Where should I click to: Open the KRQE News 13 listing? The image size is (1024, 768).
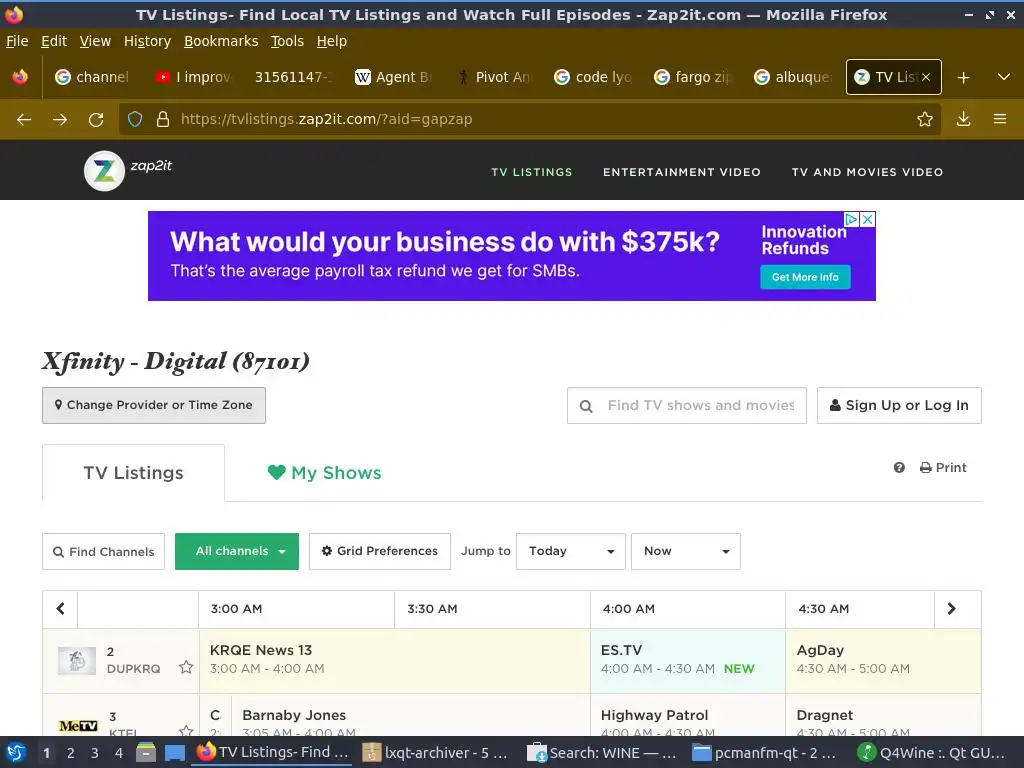pyautogui.click(x=394, y=660)
